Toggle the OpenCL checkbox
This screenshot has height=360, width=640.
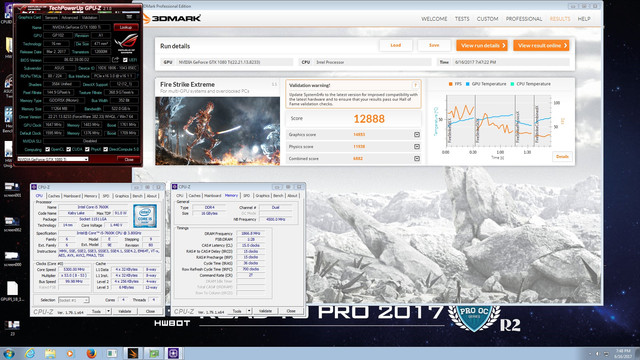point(48,149)
